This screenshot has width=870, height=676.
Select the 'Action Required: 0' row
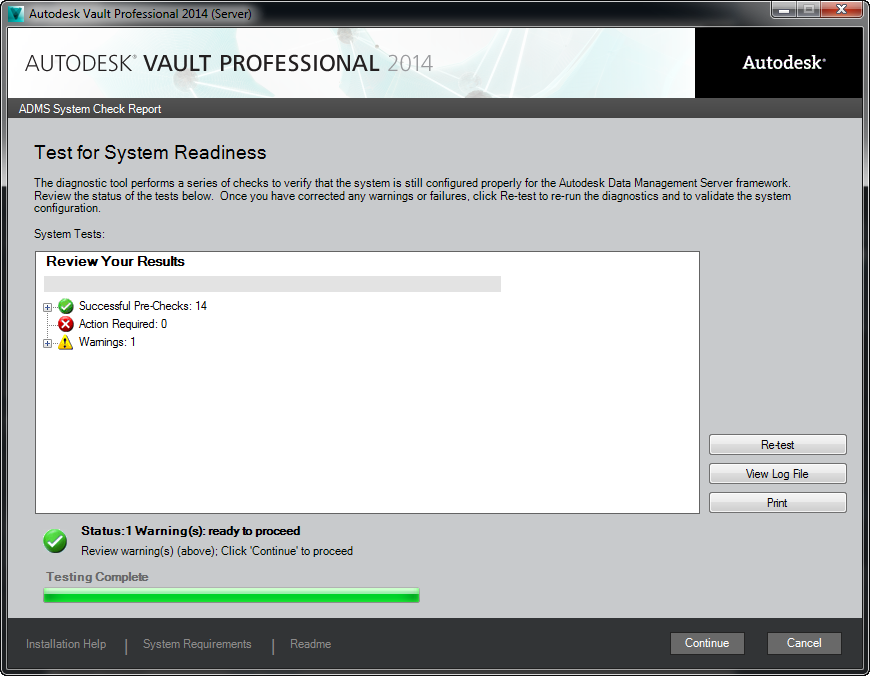point(123,324)
